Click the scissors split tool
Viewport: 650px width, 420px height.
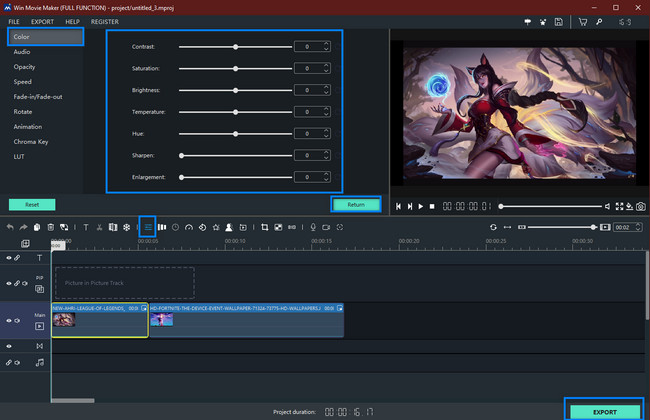(x=99, y=227)
